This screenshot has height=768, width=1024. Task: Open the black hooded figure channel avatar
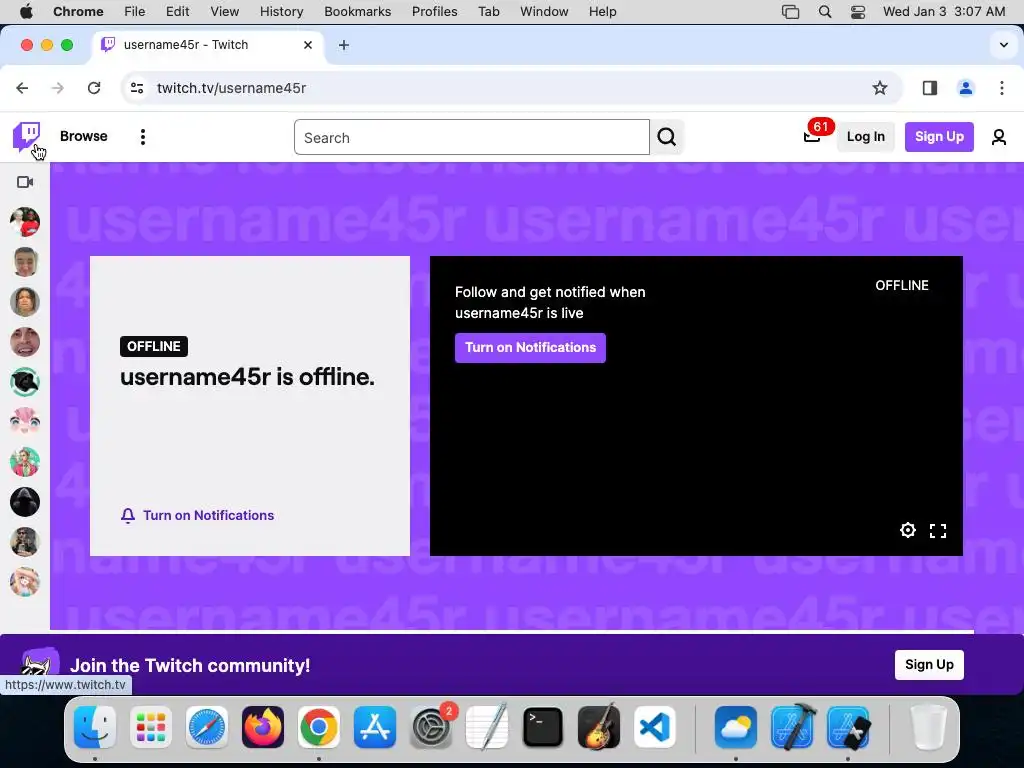pos(25,502)
